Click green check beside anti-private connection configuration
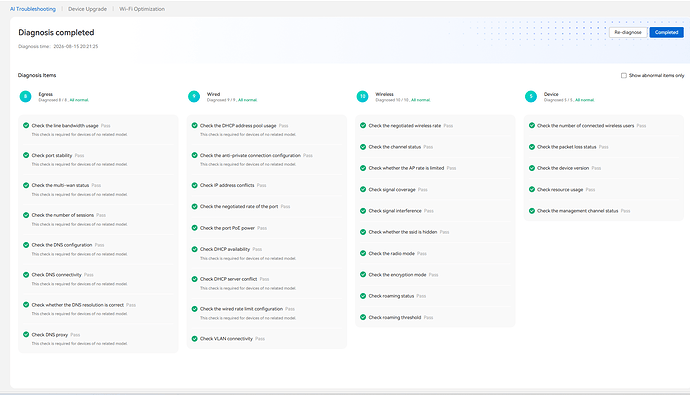The image size is (690, 395). pos(195,155)
